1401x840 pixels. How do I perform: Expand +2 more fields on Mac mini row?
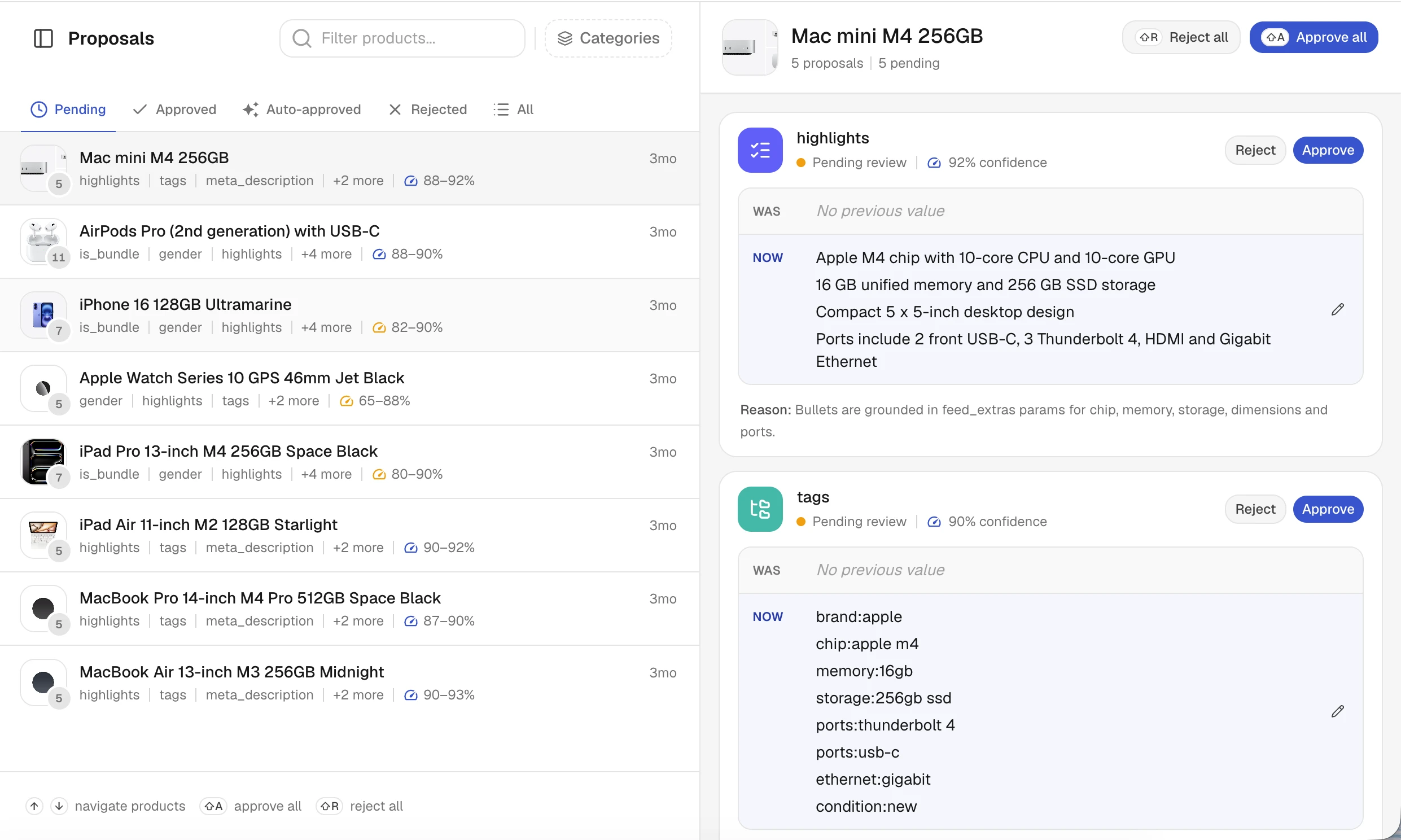pyautogui.click(x=358, y=181)
